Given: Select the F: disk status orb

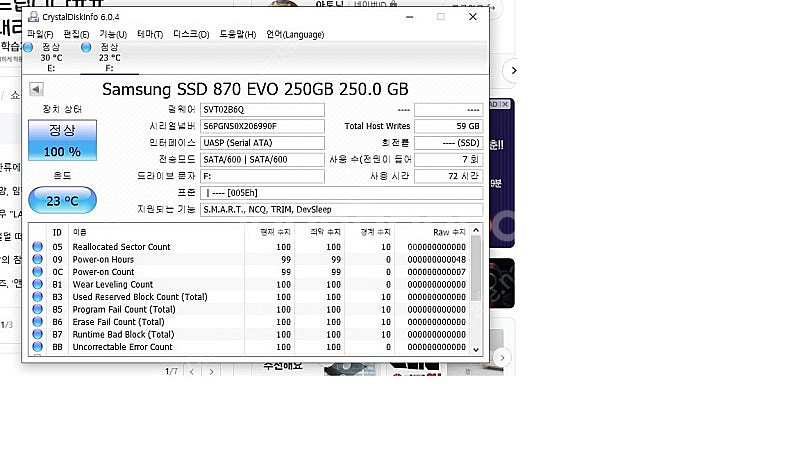Looking at the screenshot, I should point(86,47).
